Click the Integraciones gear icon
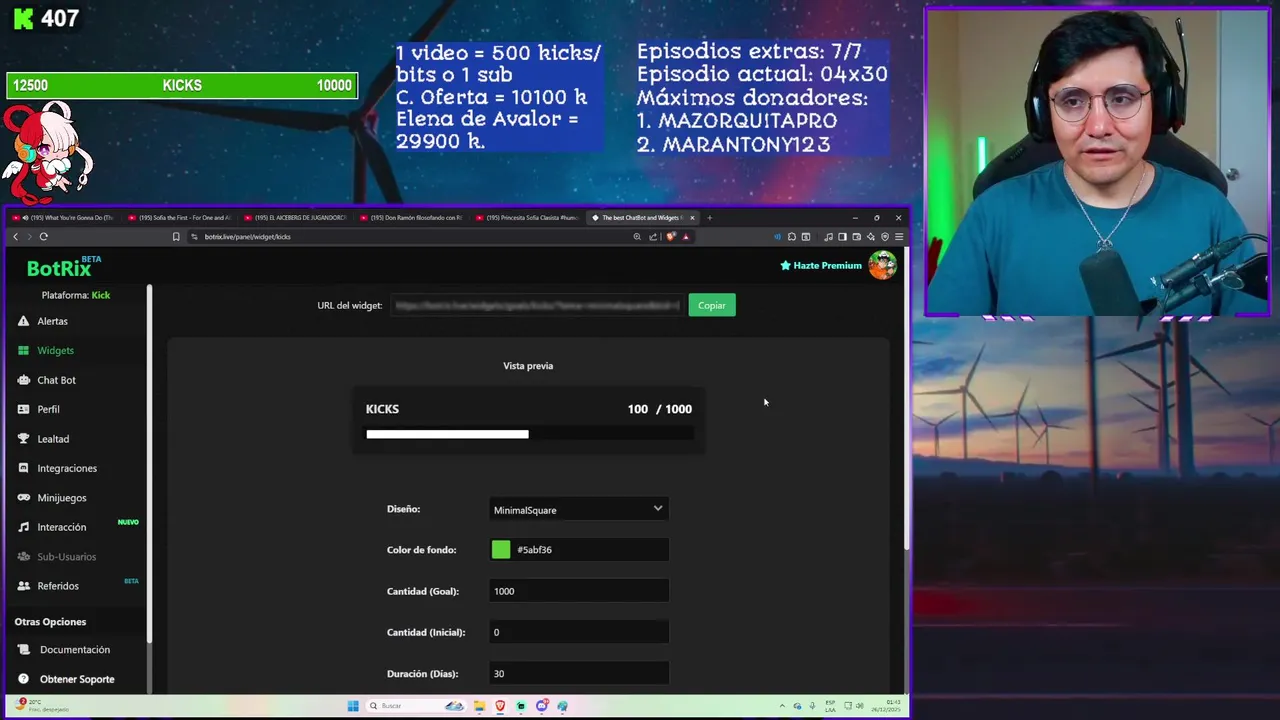Image resolution: width=1280 pixels, height=720 pixels. coord(23,468)
